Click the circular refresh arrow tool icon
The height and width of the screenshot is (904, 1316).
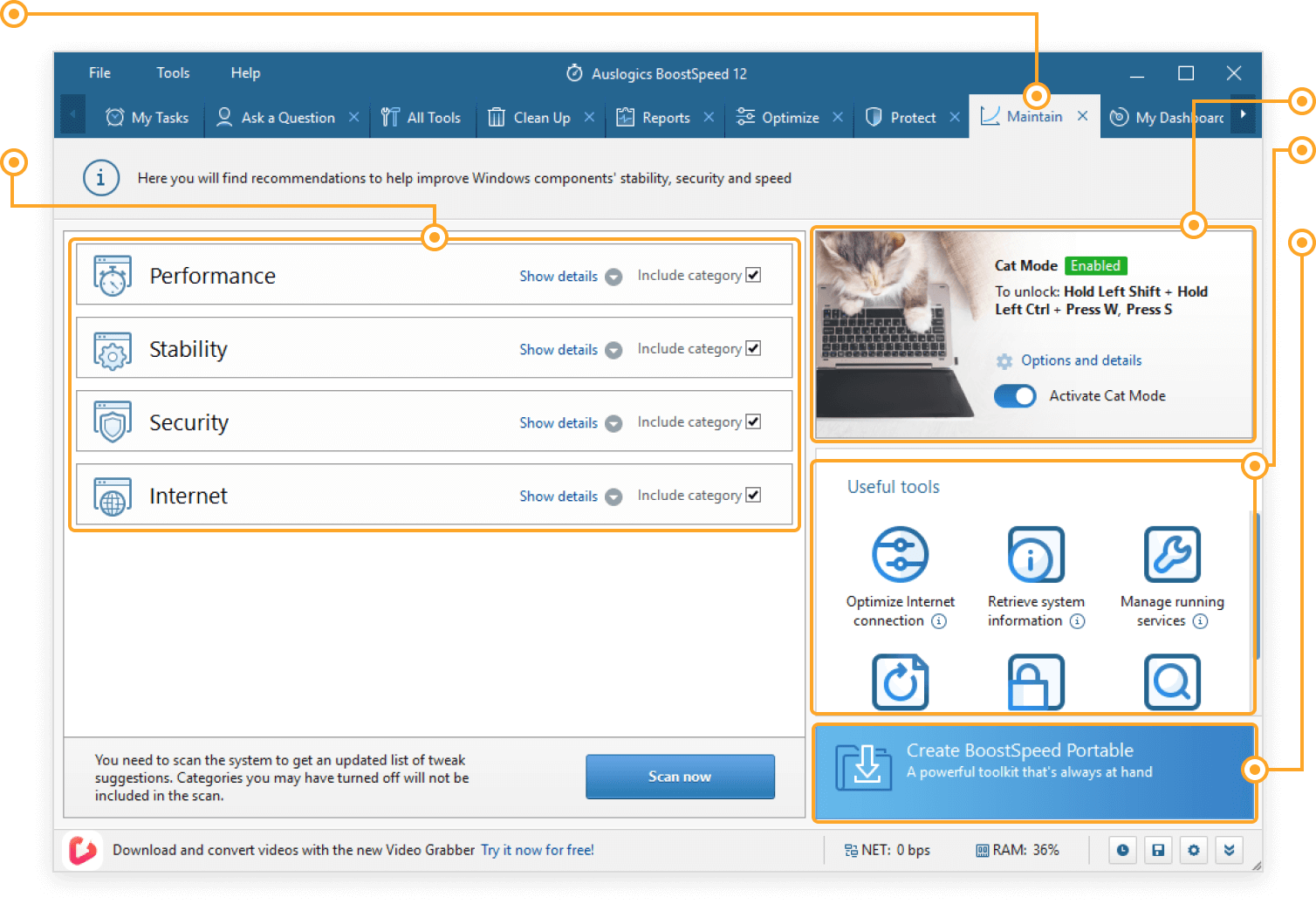point(900,681)
